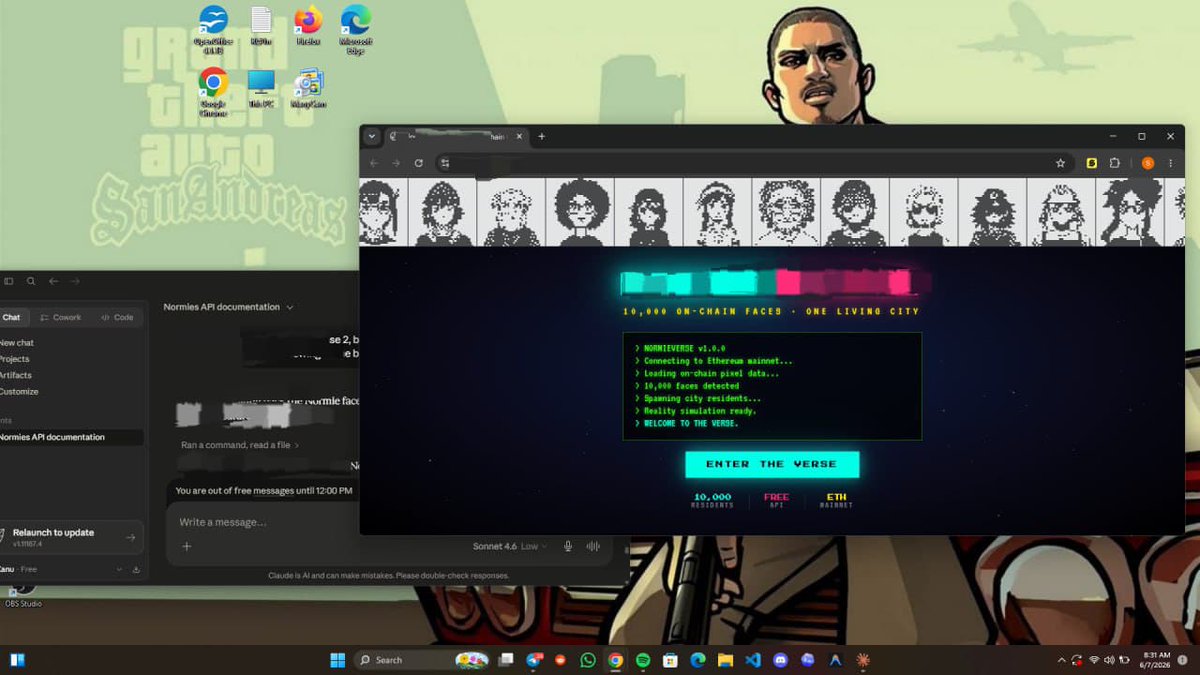The width and height of the screenshot is (1200, 675).
Task: Click the first pixel face thumbnail
Action: (x=381, y=212)
